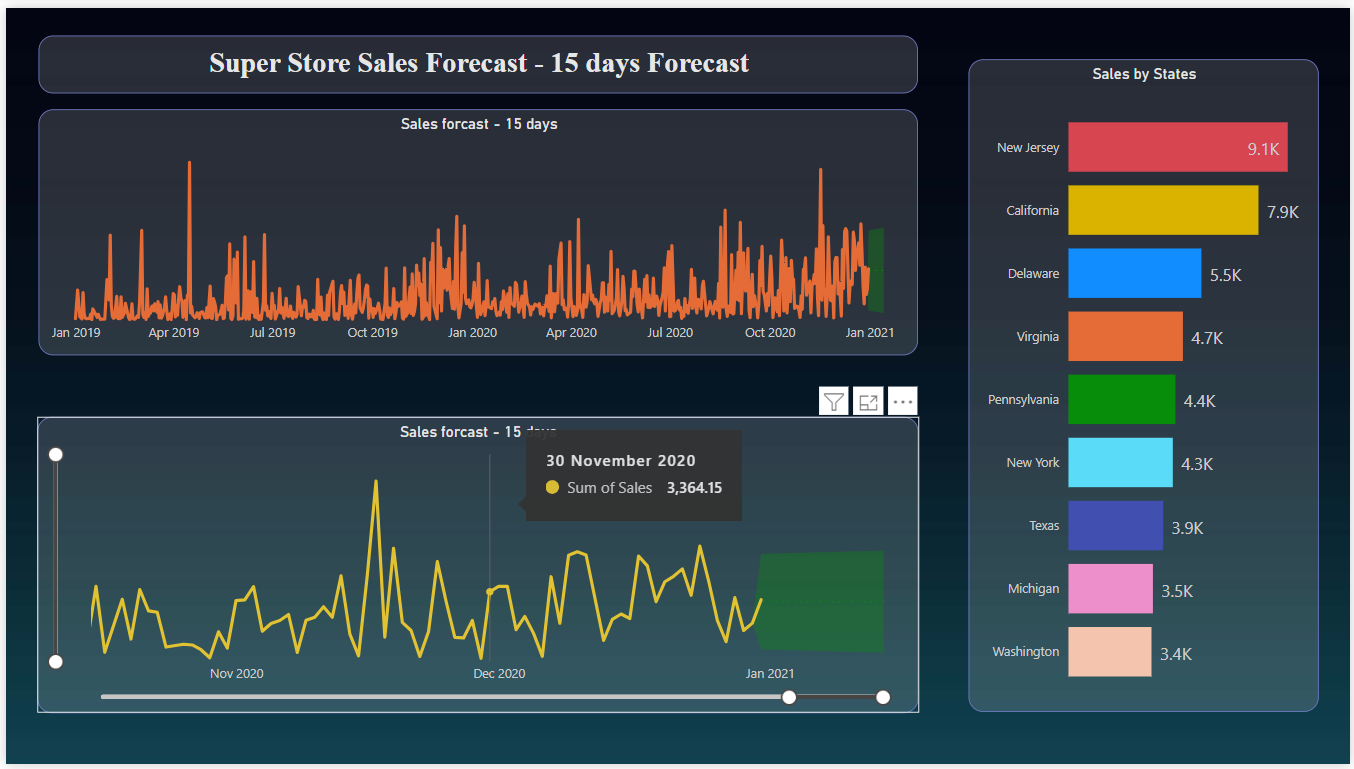Viewport: 1354px width, 769px height.
Task: Expand the forecast visual into focus mode
Action: click(x=868, y=401)
